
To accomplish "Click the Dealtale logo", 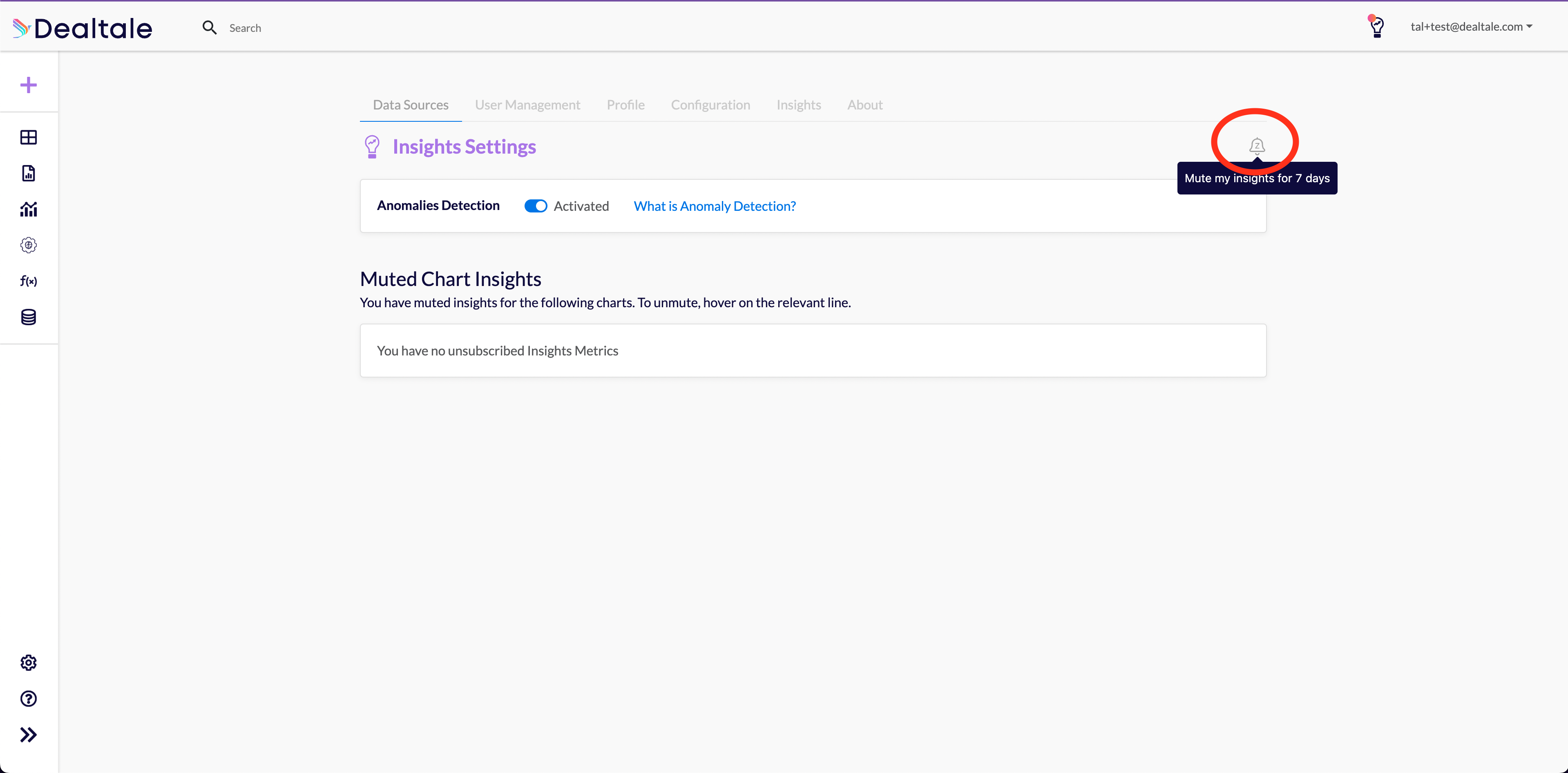I will point(83,28).
